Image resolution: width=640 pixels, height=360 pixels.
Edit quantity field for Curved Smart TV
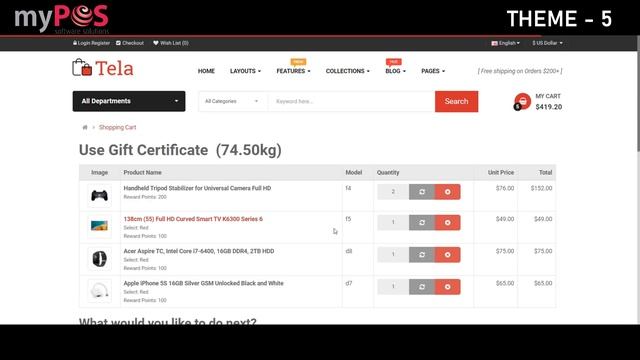click(393, 222)
